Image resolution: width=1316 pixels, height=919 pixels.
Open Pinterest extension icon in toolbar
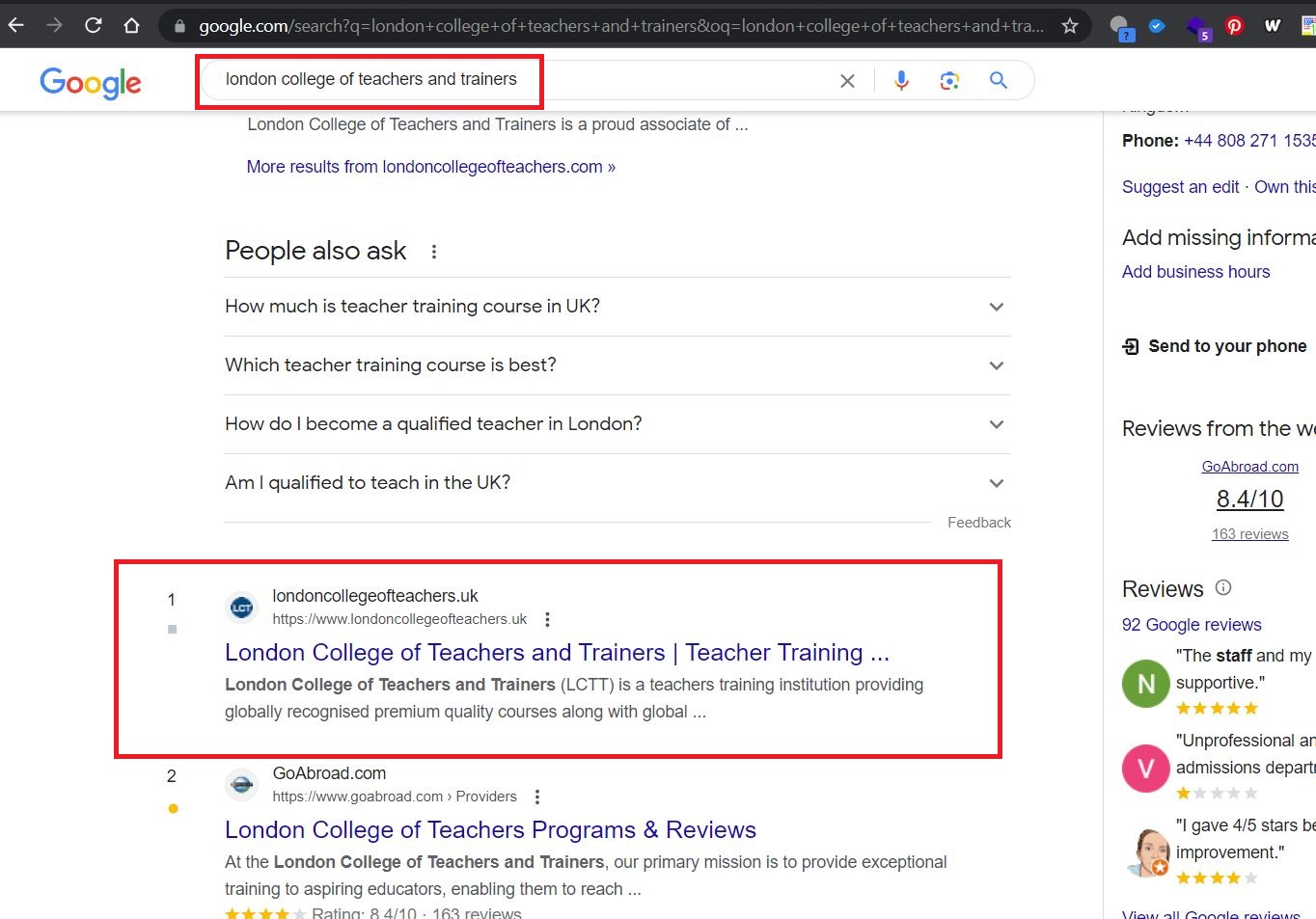point(1234,26)
